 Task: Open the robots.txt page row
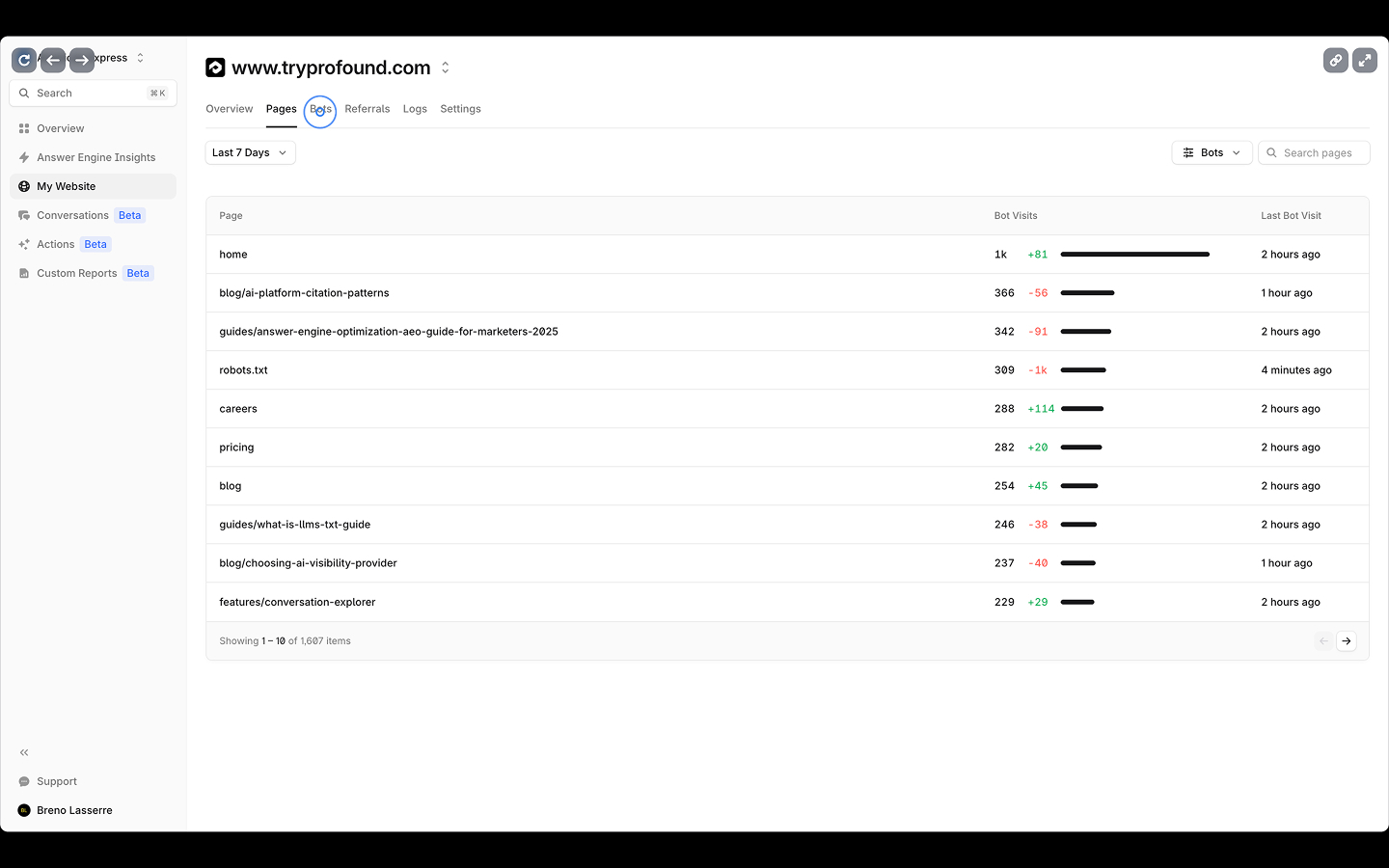pos(243,370)
